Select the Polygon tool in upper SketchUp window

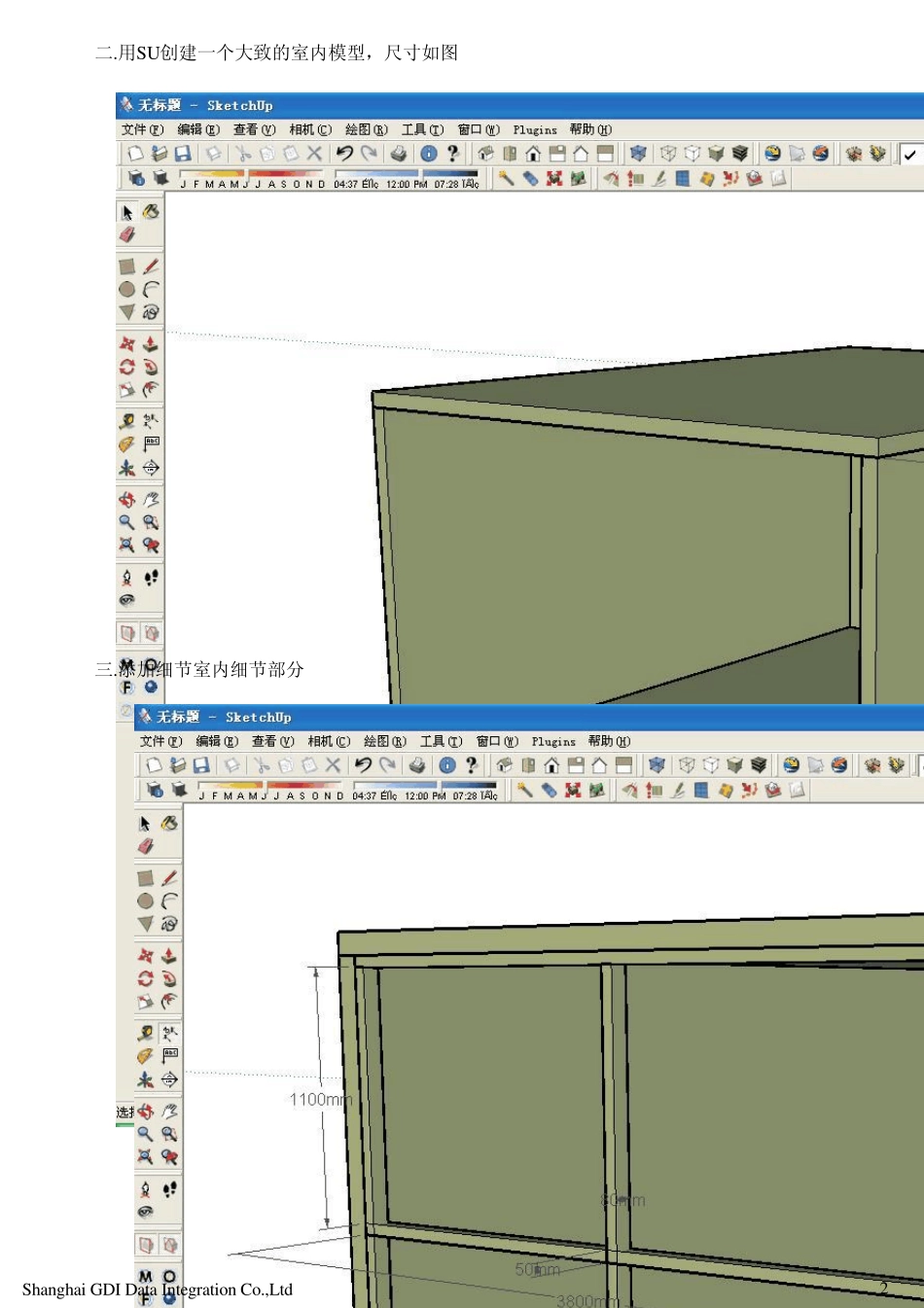pos(126,312)
